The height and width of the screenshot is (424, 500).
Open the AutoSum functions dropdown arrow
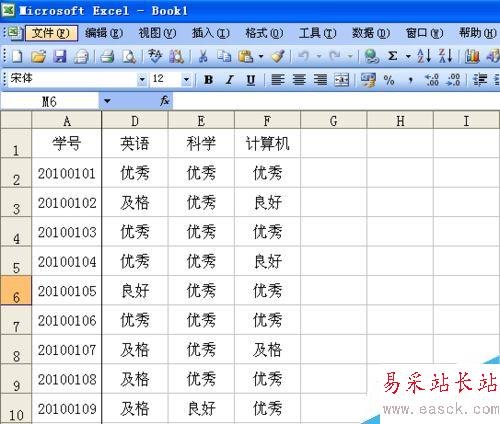(408, 57)
